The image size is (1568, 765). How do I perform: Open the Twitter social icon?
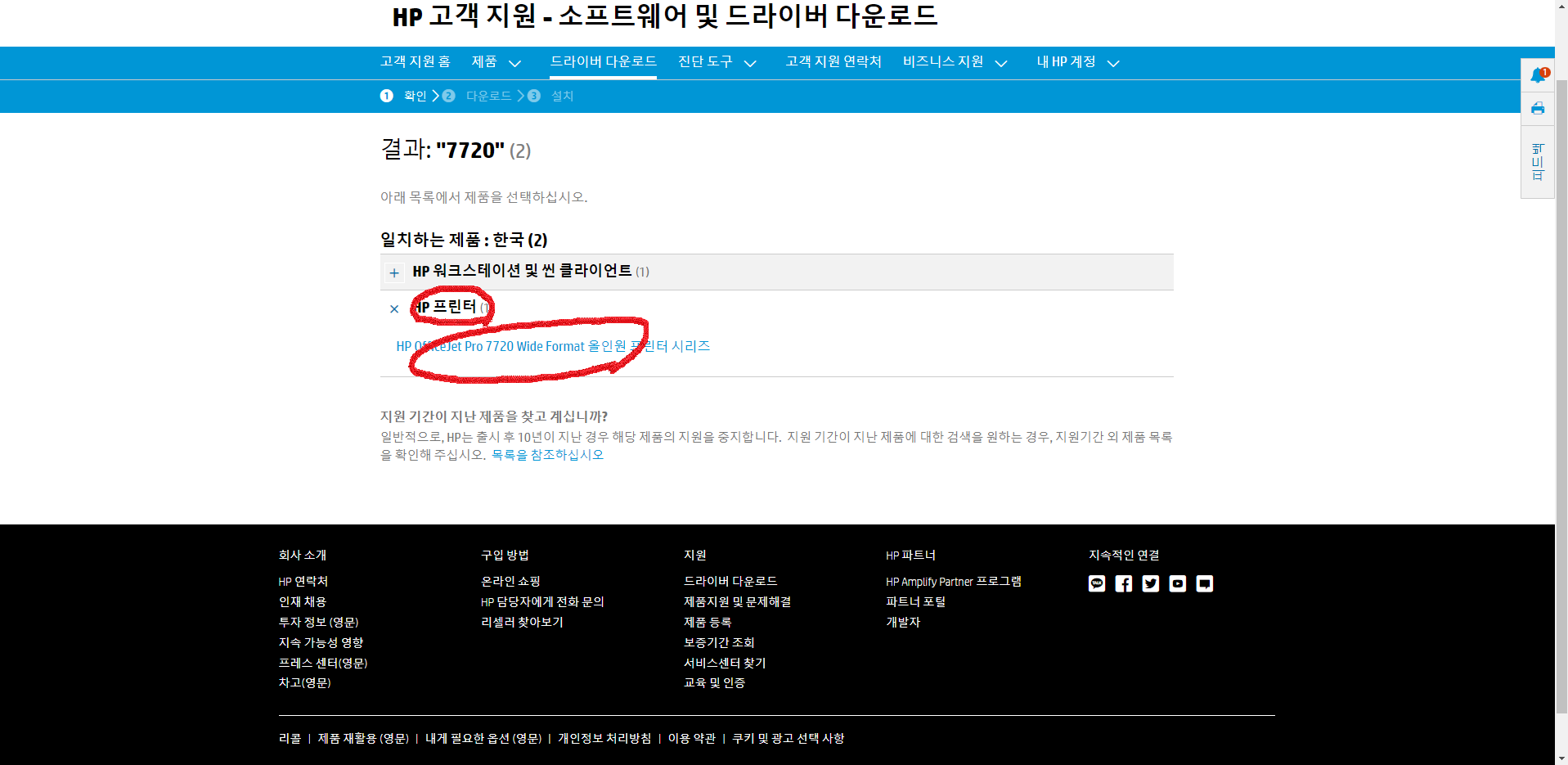pyautogui.click(x=1151, y=583)
